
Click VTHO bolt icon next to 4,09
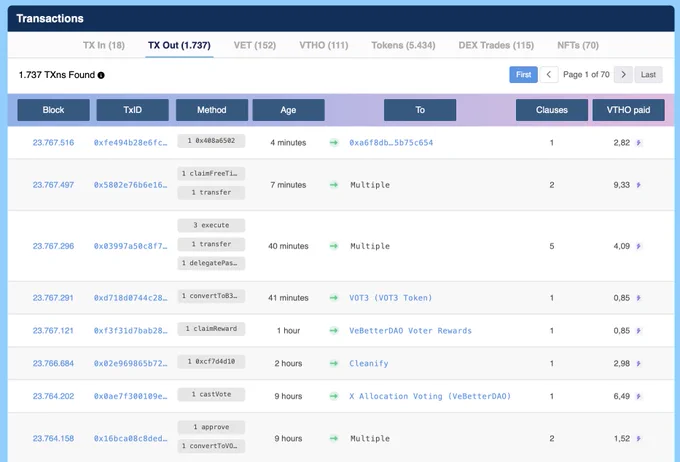pos(638,246)
